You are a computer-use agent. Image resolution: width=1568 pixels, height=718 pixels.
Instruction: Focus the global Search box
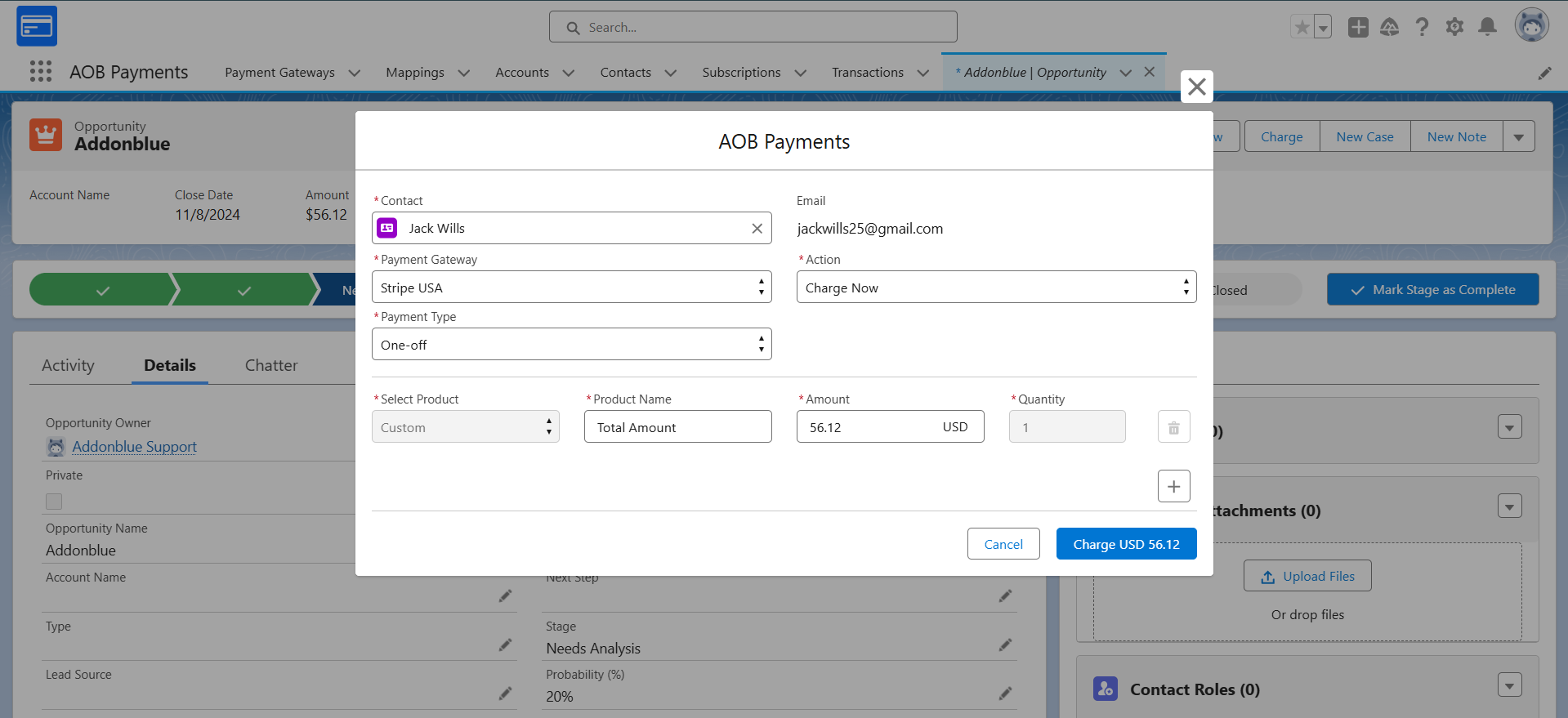(753, 27)
